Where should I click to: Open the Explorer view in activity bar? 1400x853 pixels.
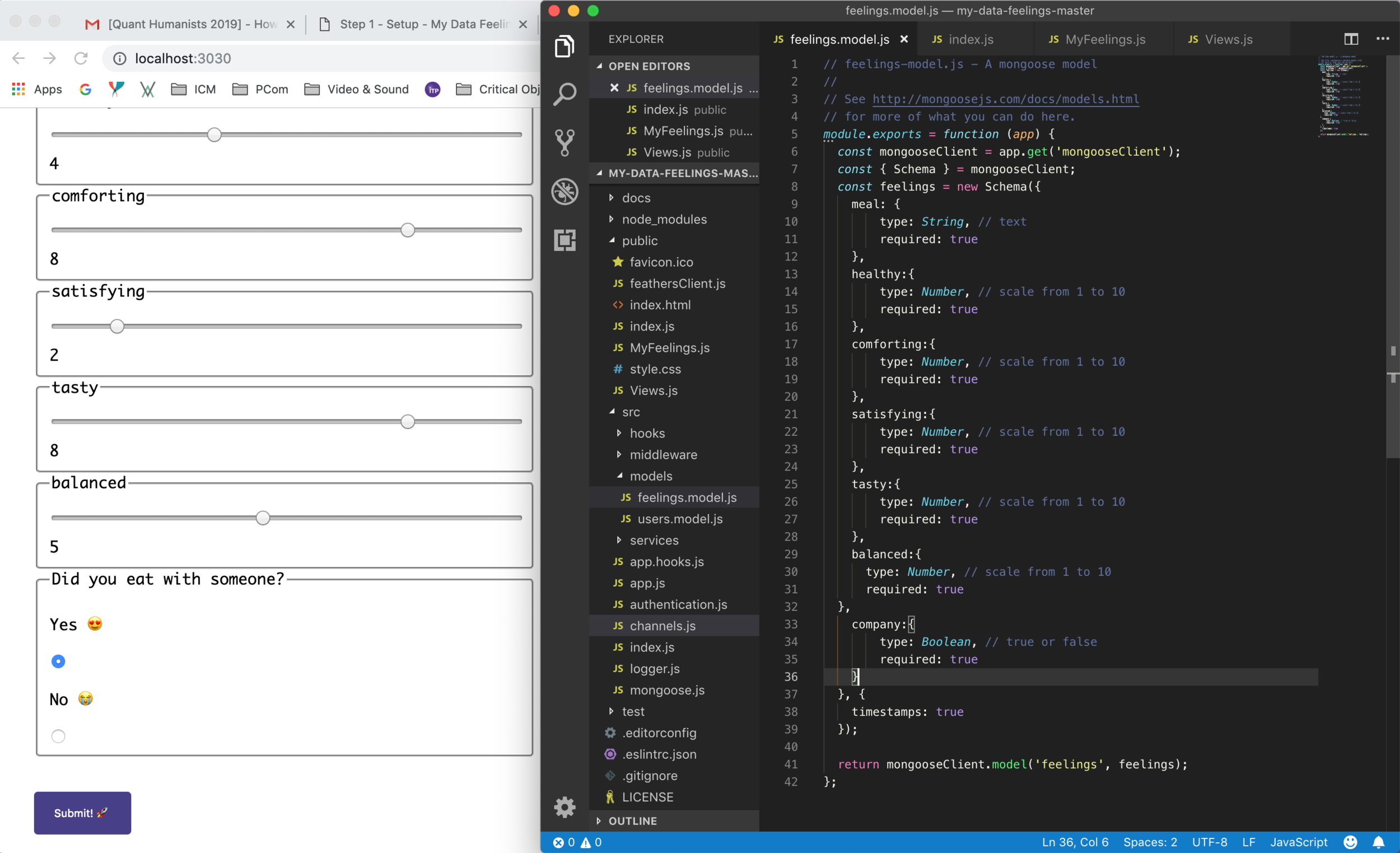(x=564, y=46)
